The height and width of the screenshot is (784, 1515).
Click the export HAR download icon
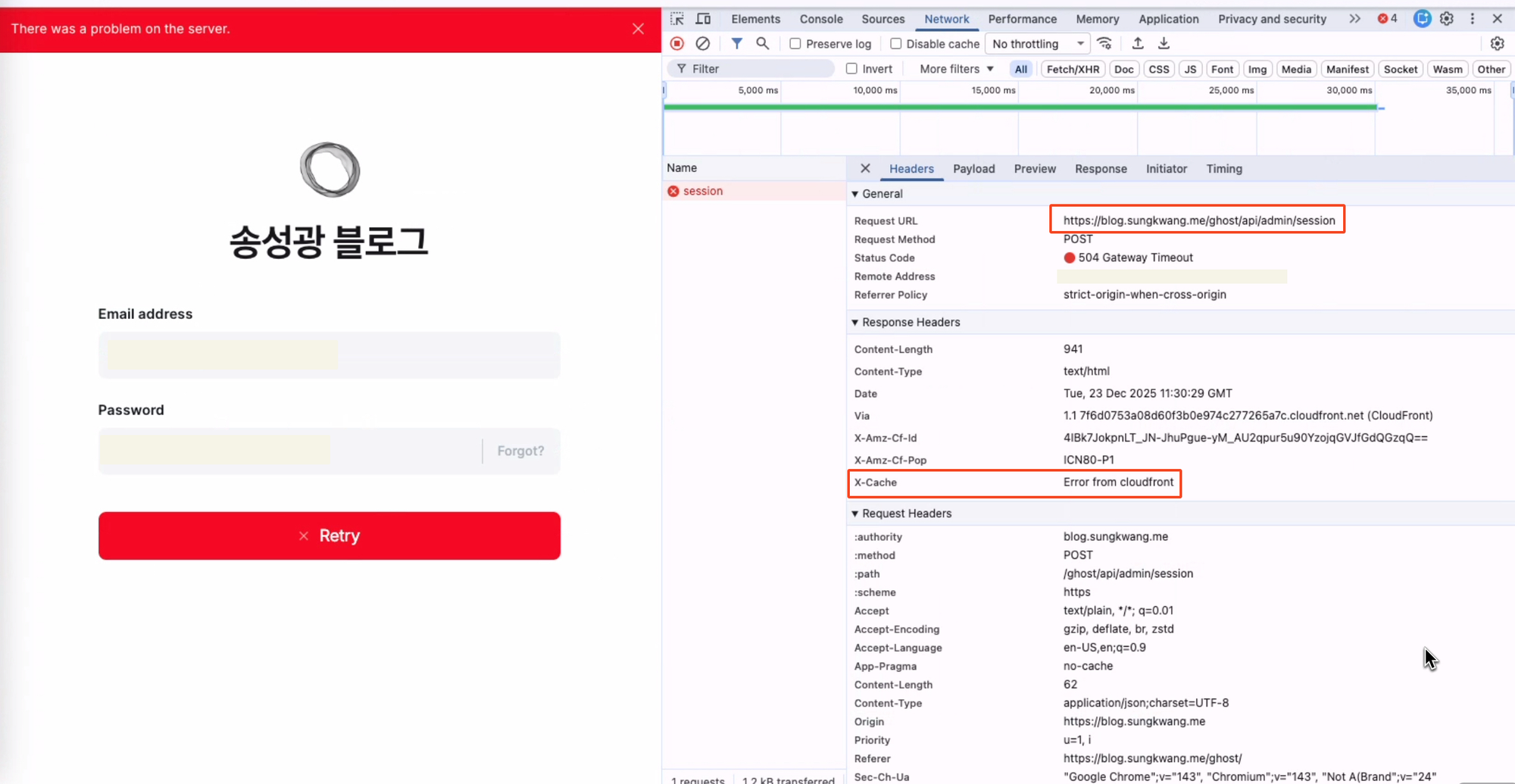pos(1164,44)
